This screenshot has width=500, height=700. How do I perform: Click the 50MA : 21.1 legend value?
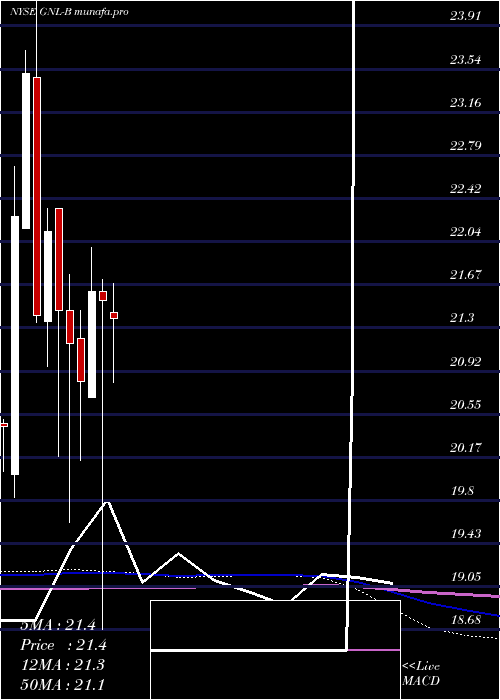tap(62, 684)
